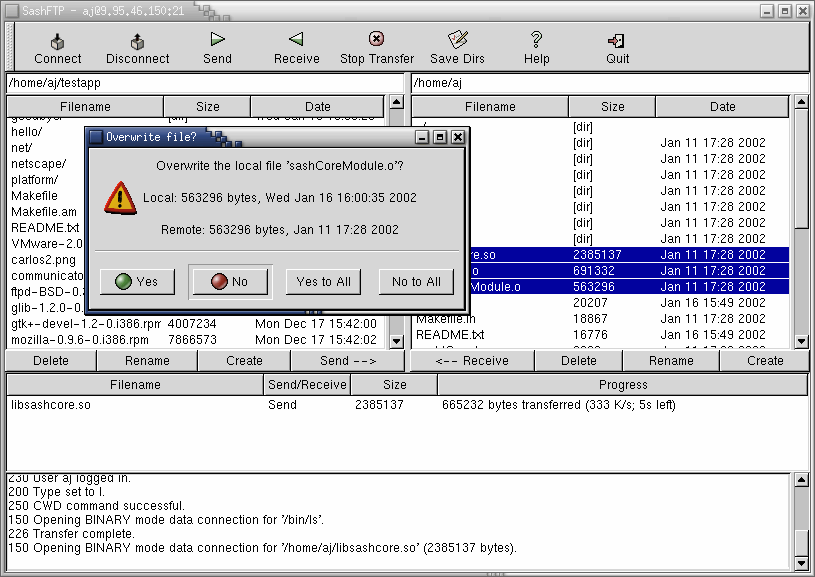Click the remote pane scroll up arrow

[801, 102]
